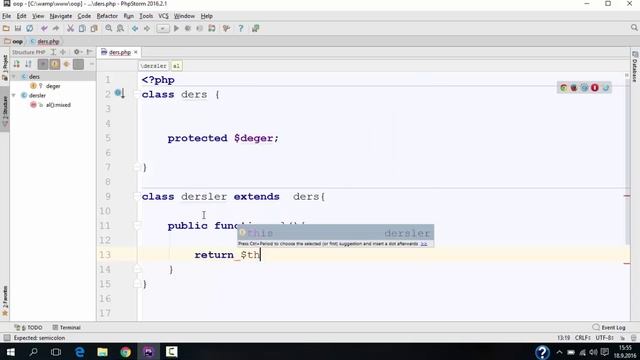This screenshot has width=640, height=360.
Task: Toggle Sort Alphabetically in Structure panel
Action: click(29, 64)
